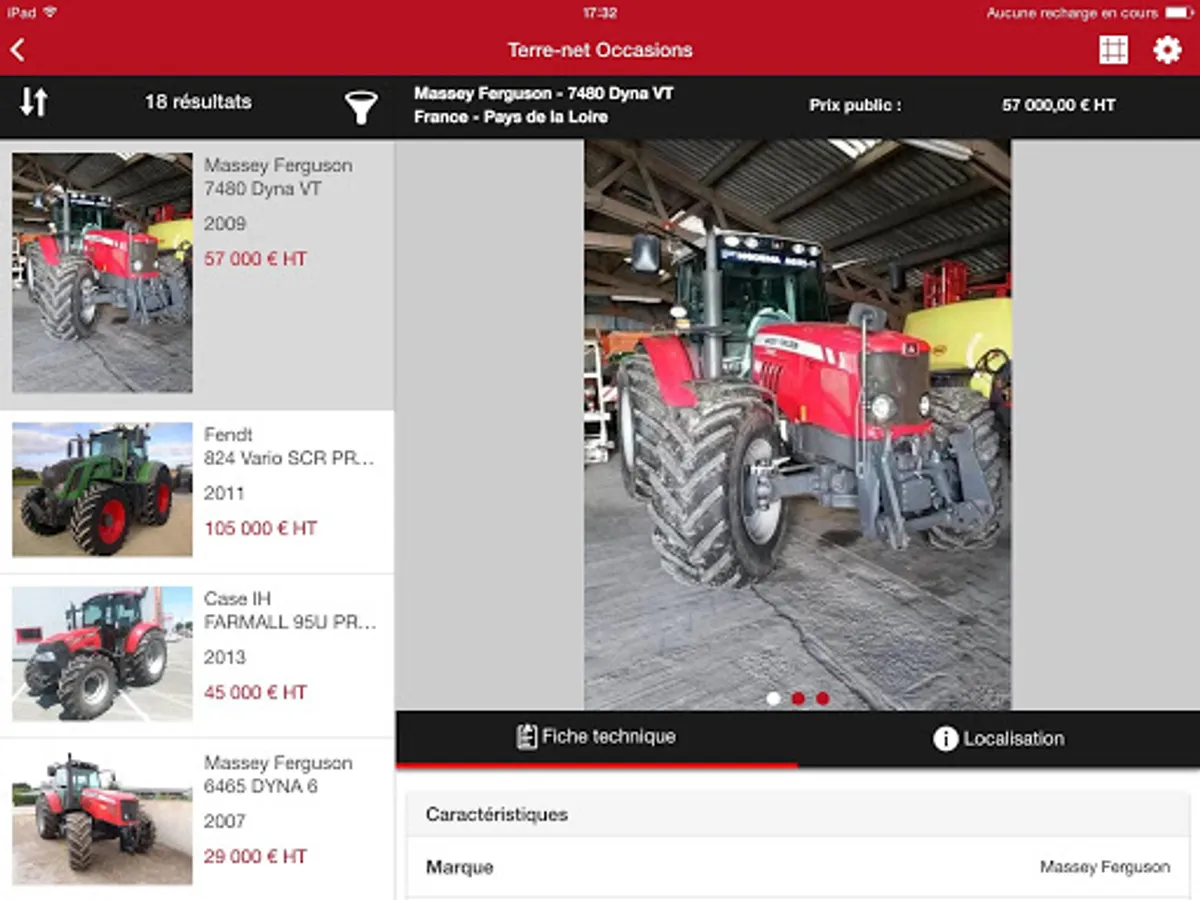Click the year 2007 on 6465 listing

click(x=224, y=821)
